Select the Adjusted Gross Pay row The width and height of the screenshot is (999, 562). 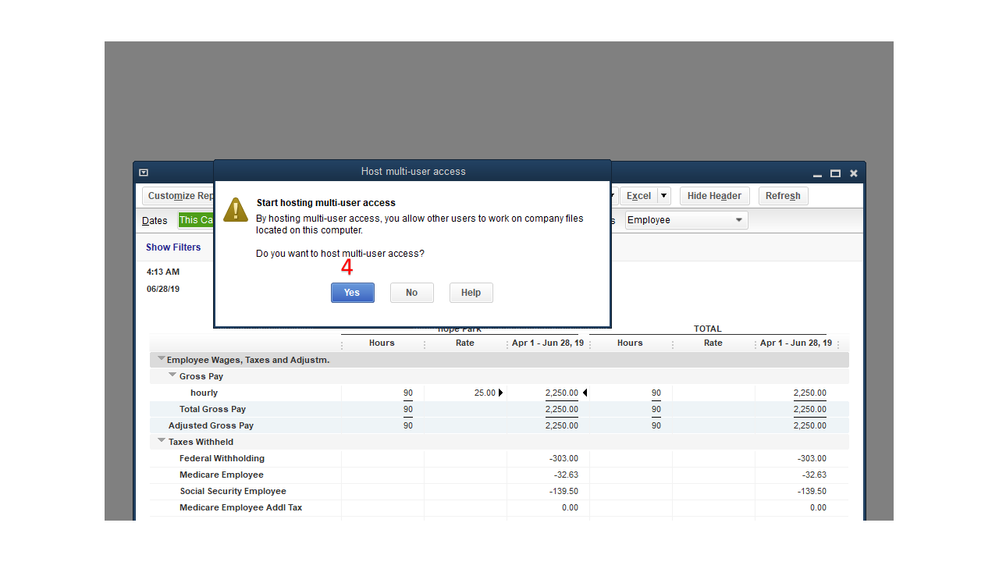pos(499,426)
